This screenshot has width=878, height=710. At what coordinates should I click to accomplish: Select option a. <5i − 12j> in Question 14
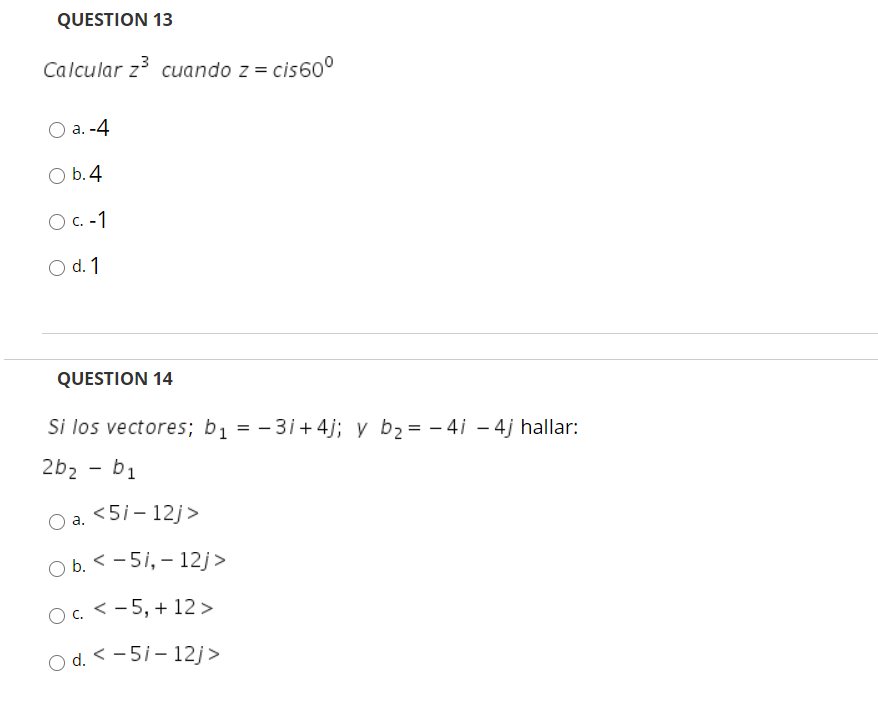(56, 519)
